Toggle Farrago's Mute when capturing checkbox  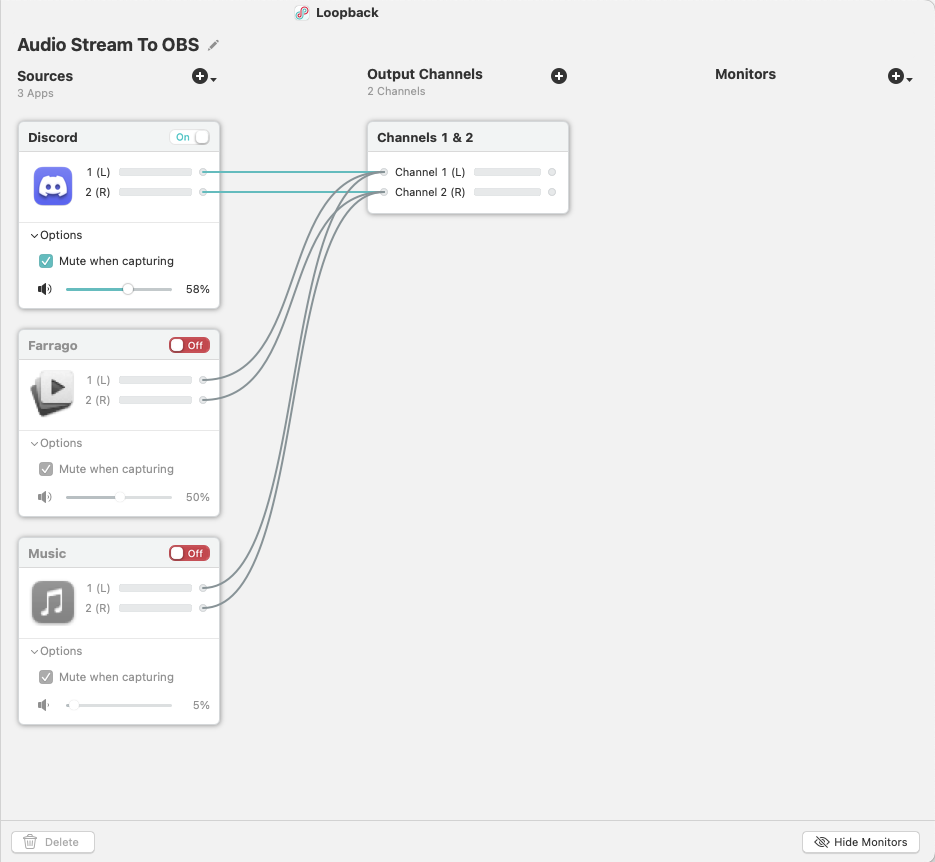(46, 469)
